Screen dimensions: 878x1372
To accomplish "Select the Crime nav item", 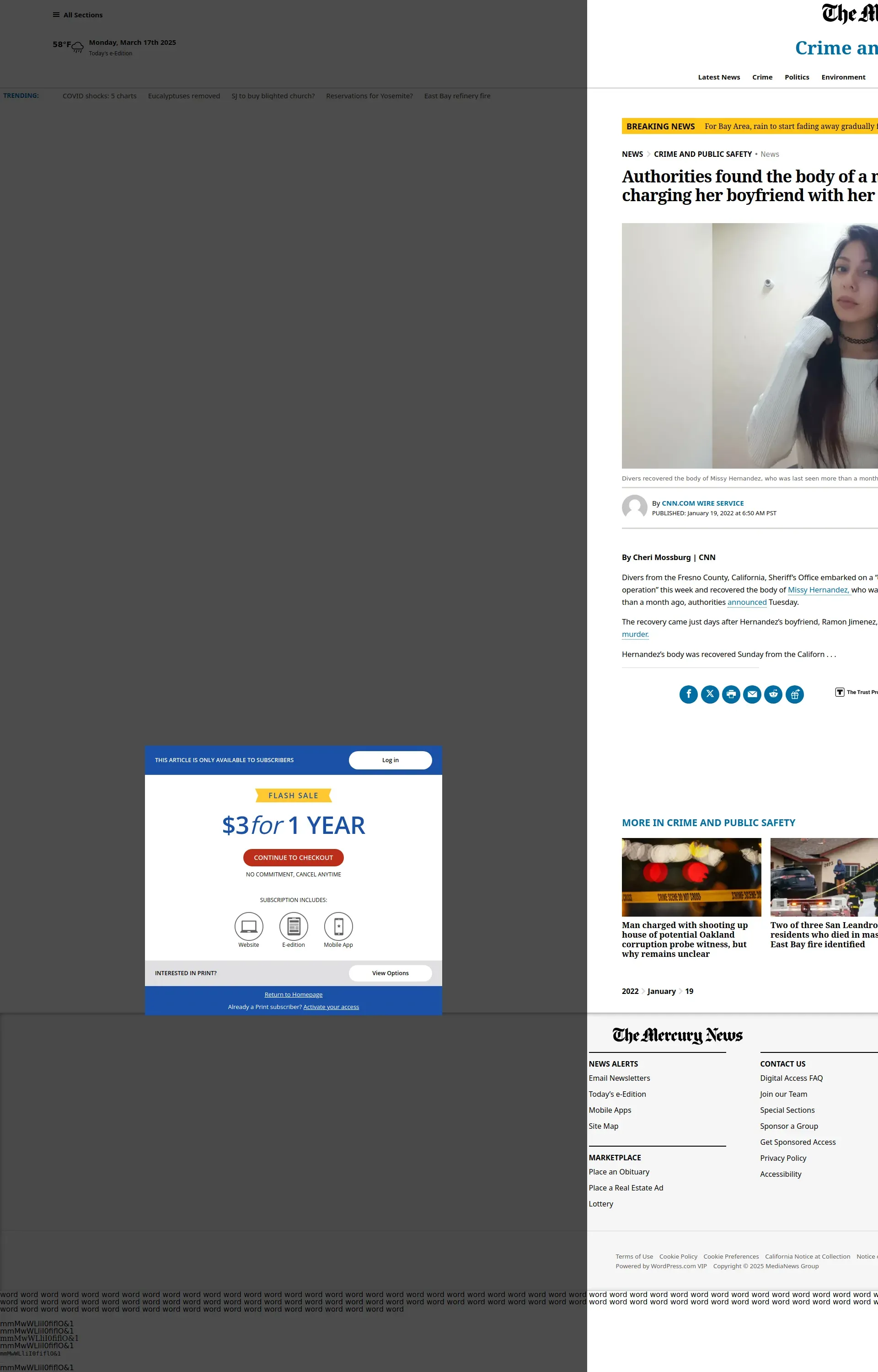I will [x=762, y=77].
